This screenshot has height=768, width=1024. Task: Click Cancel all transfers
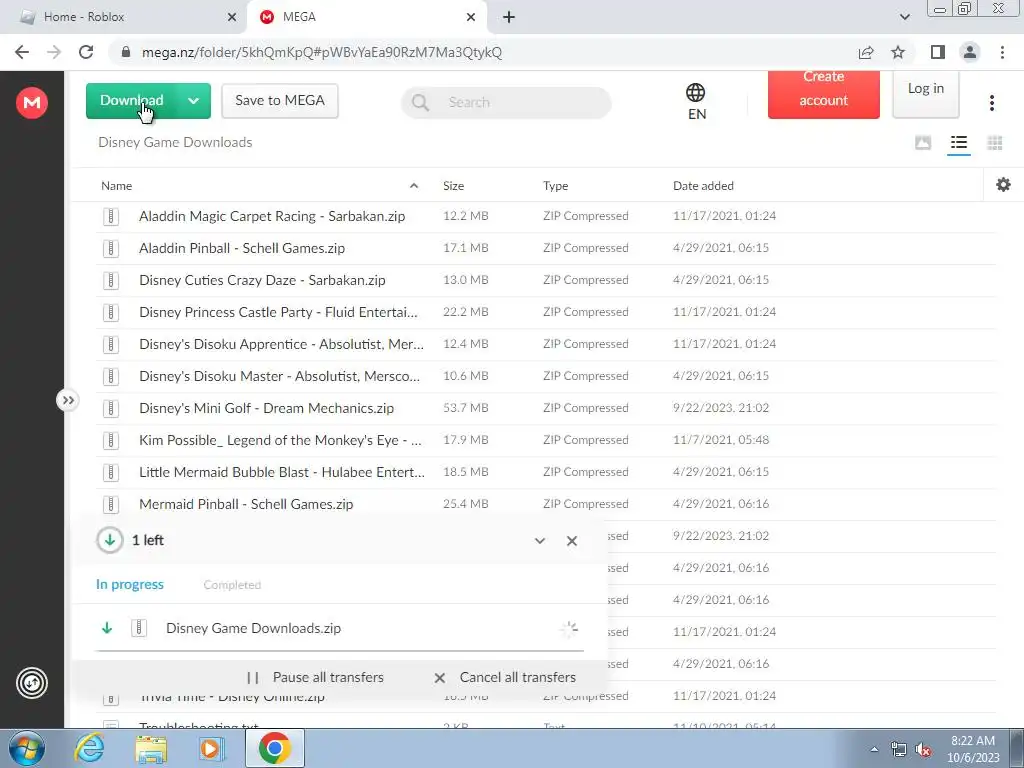(x=505, y=677)
